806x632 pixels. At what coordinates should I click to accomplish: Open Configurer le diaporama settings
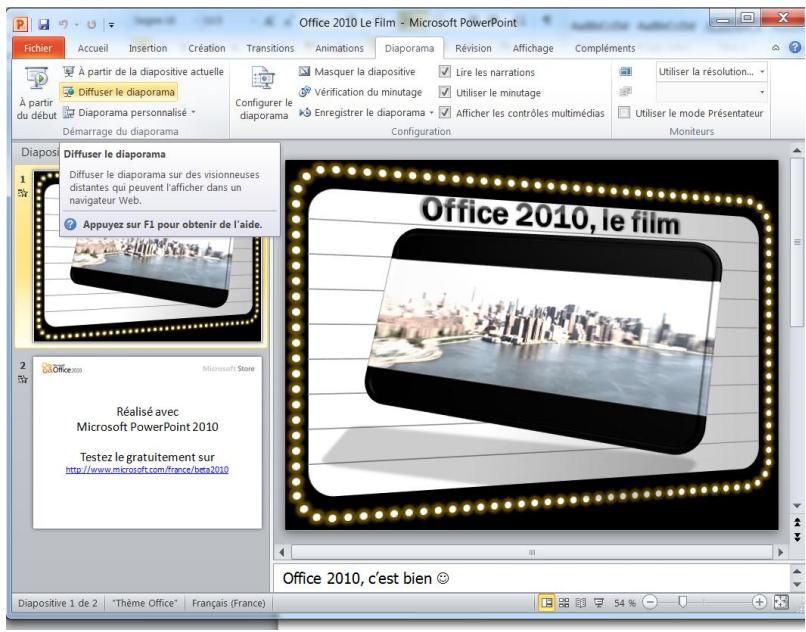tap(263, 94)
